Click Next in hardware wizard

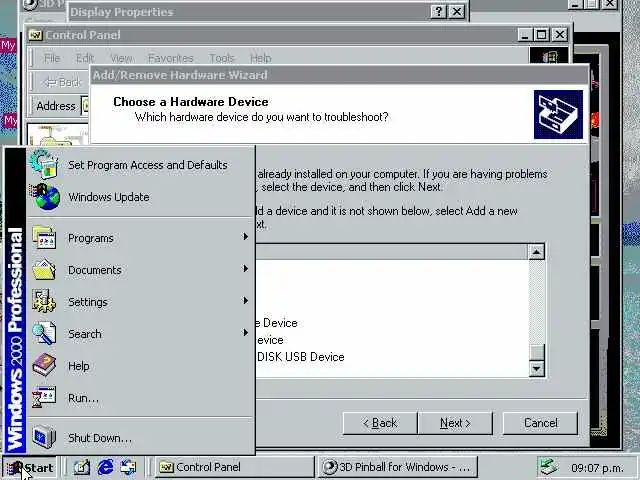click(x=455, y=423)
